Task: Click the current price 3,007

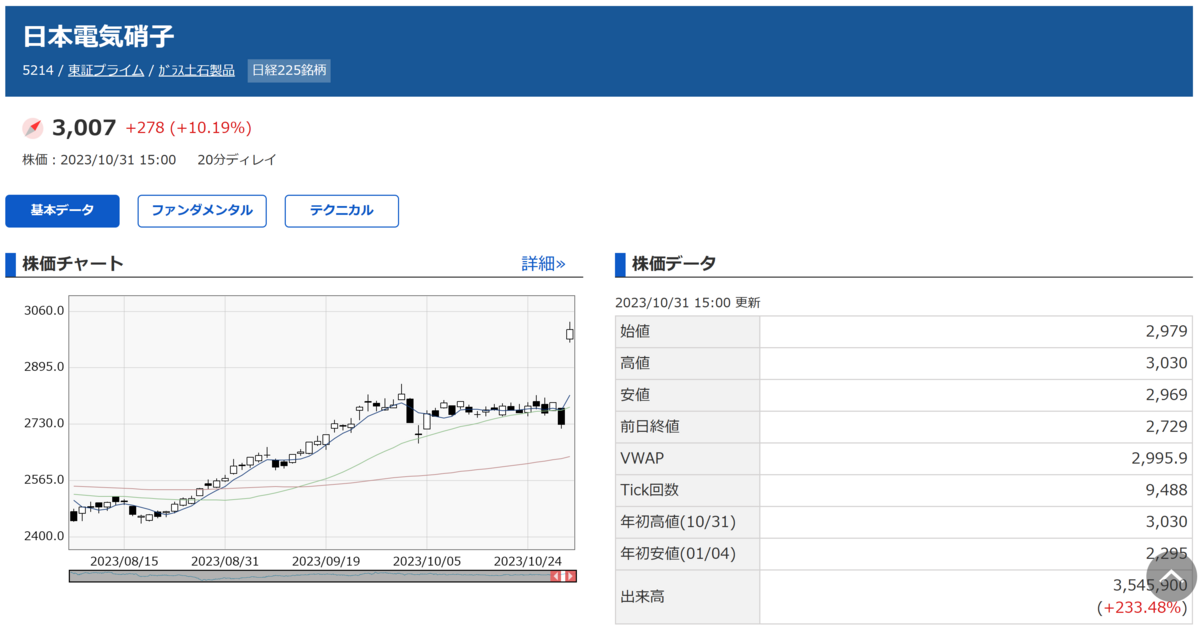Action: pos(84,128)
